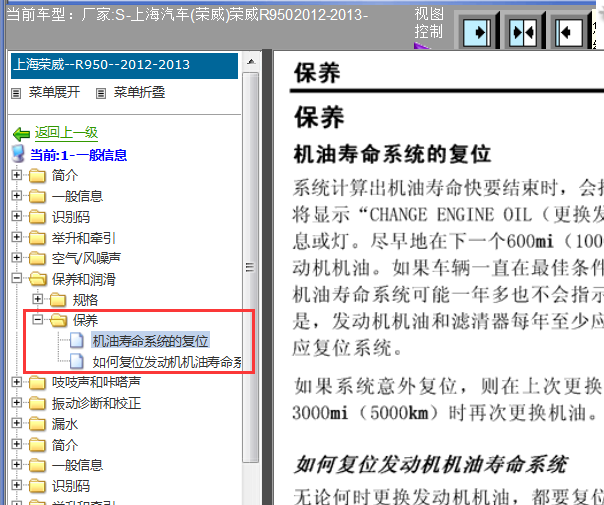Click the 视图控制 label
This screenshot has width=604, height=505.
pos(429,23)
